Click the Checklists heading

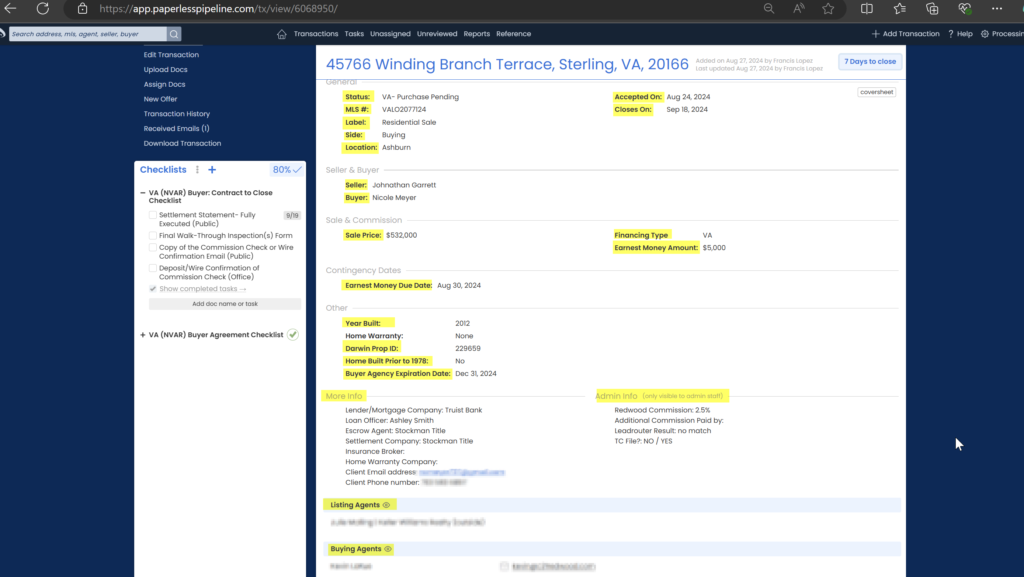[x=163, y=170]
